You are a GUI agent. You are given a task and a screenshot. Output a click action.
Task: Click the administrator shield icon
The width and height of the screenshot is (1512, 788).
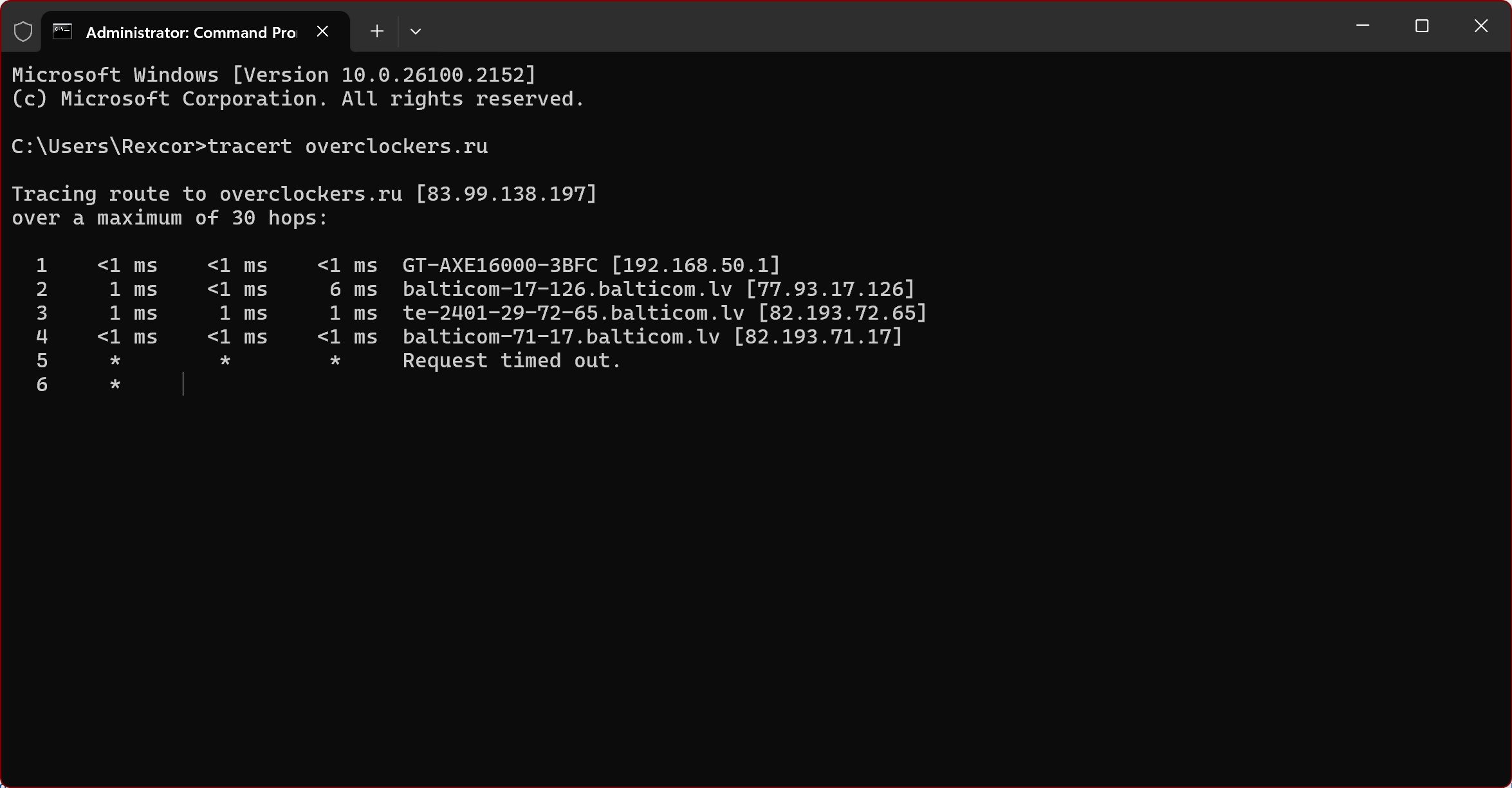(23, 32)
